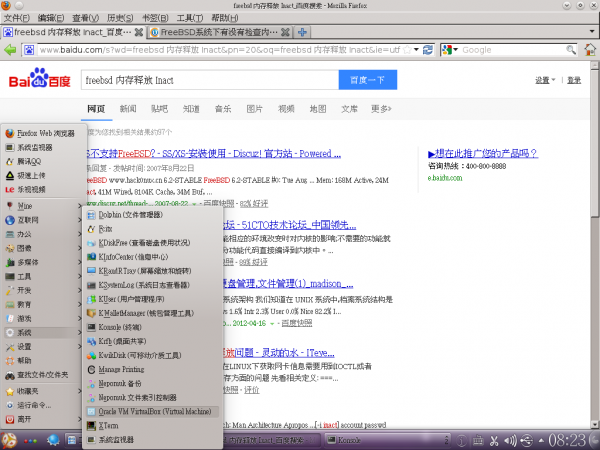Open the 收藏夹 favorites submenu
The image size is (600, 450).
point(44,391)
